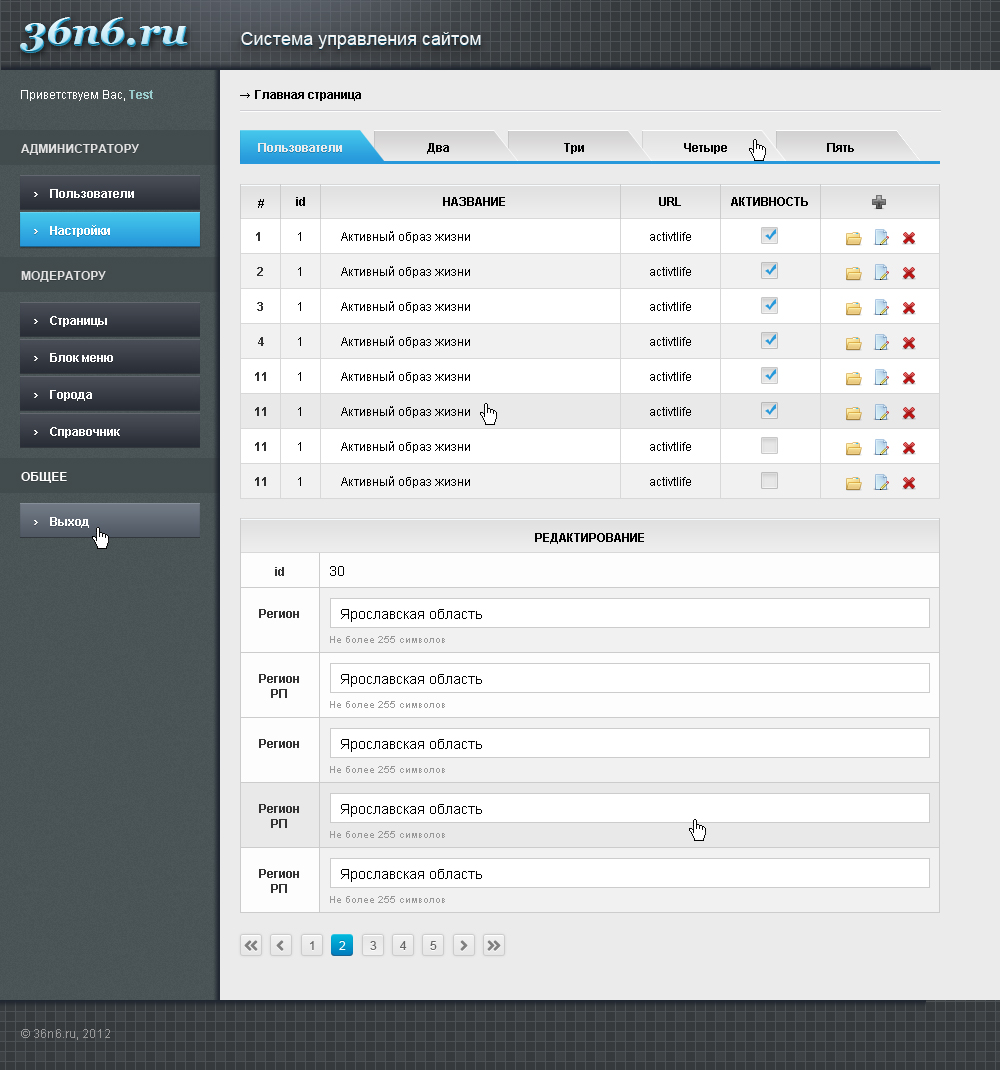Open folder icon in row 2
Viewport: 1000px width, 1070px height.
tap(853, 273)
